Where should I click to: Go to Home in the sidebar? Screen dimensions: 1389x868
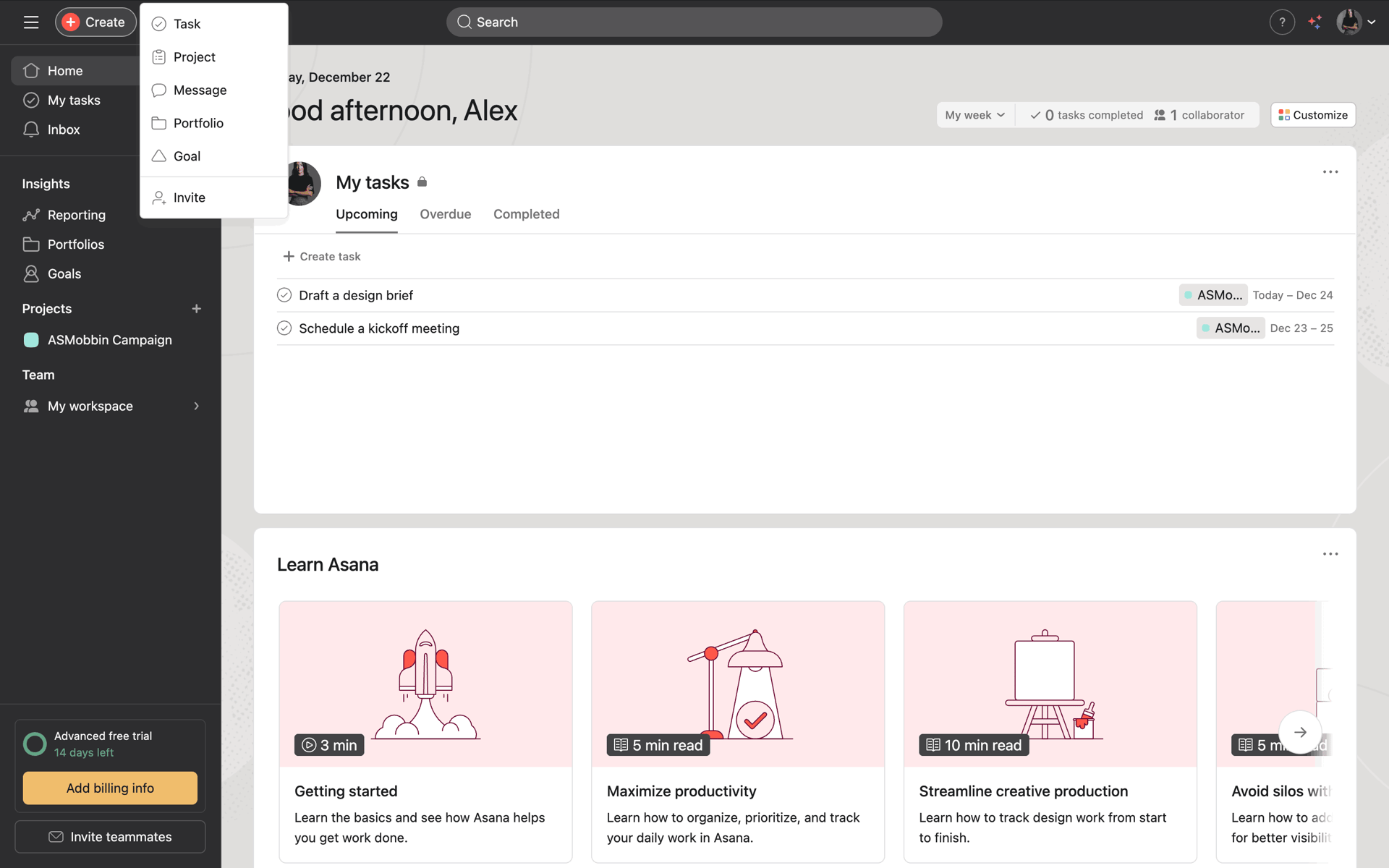coord(75,71)
